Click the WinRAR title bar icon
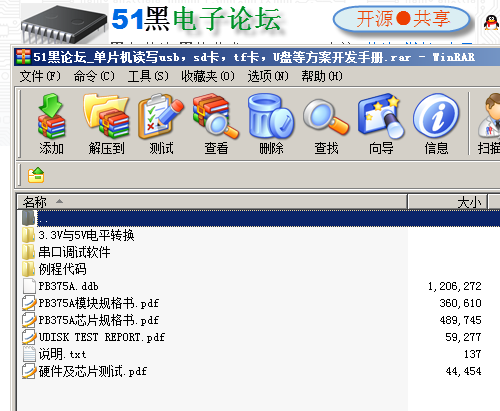 pyautogui.click(x=23, y=57)
